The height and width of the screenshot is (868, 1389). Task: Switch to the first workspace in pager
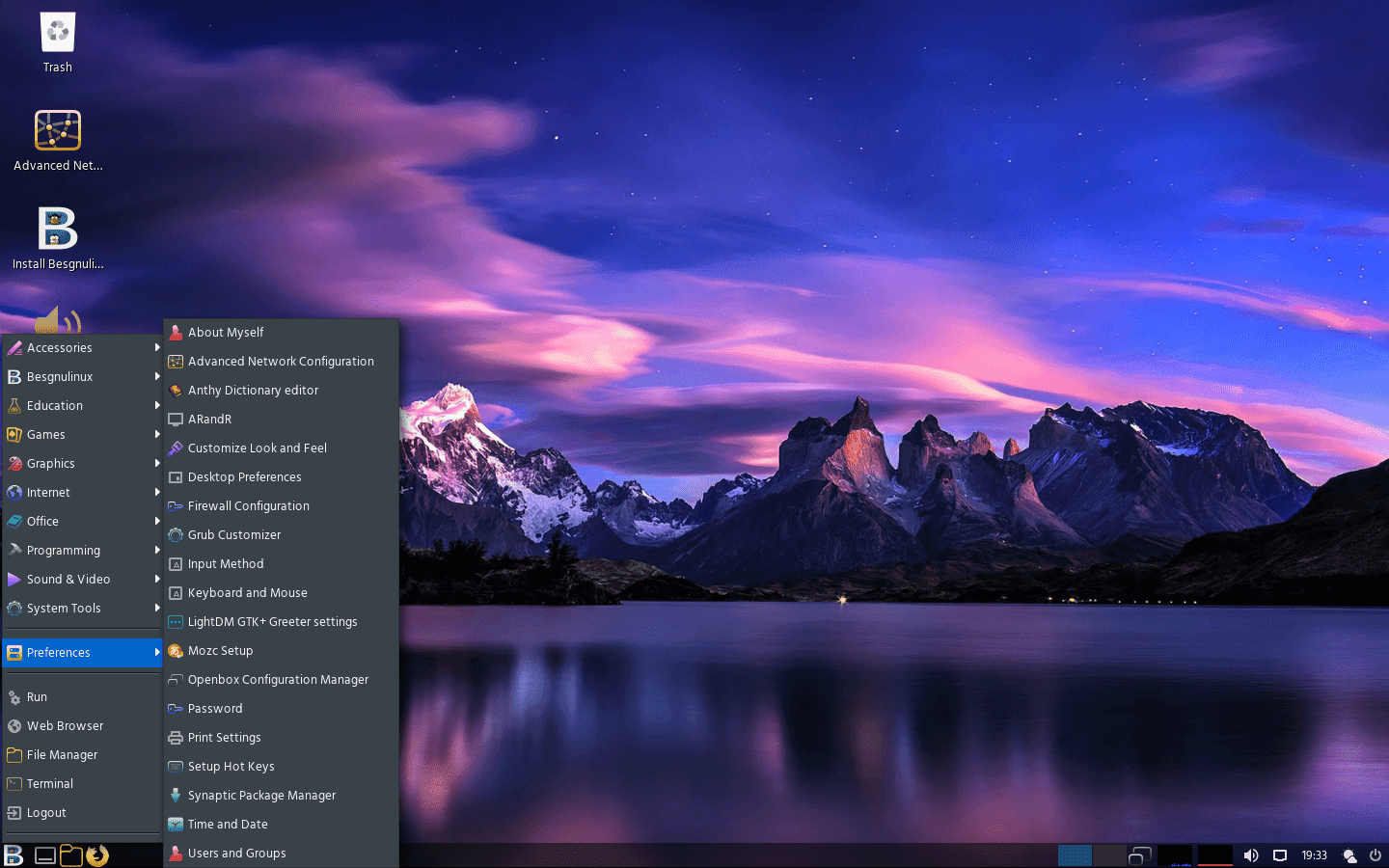(1075, 855)
